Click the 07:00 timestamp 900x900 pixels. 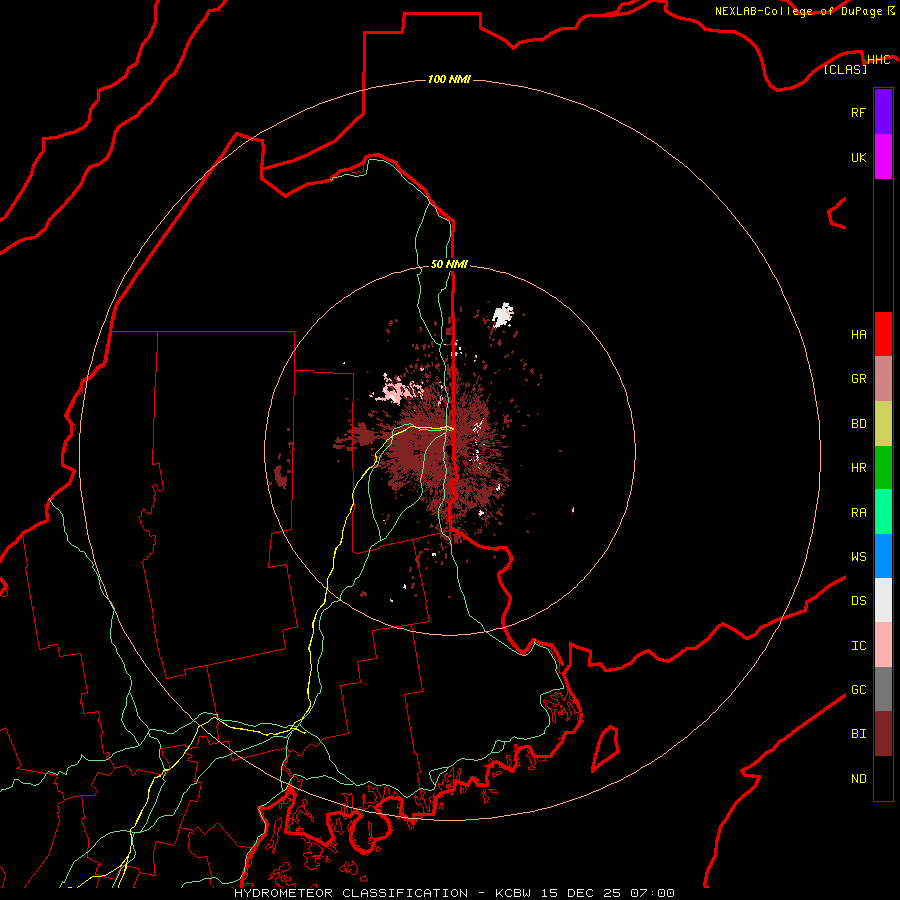point(652,893)
